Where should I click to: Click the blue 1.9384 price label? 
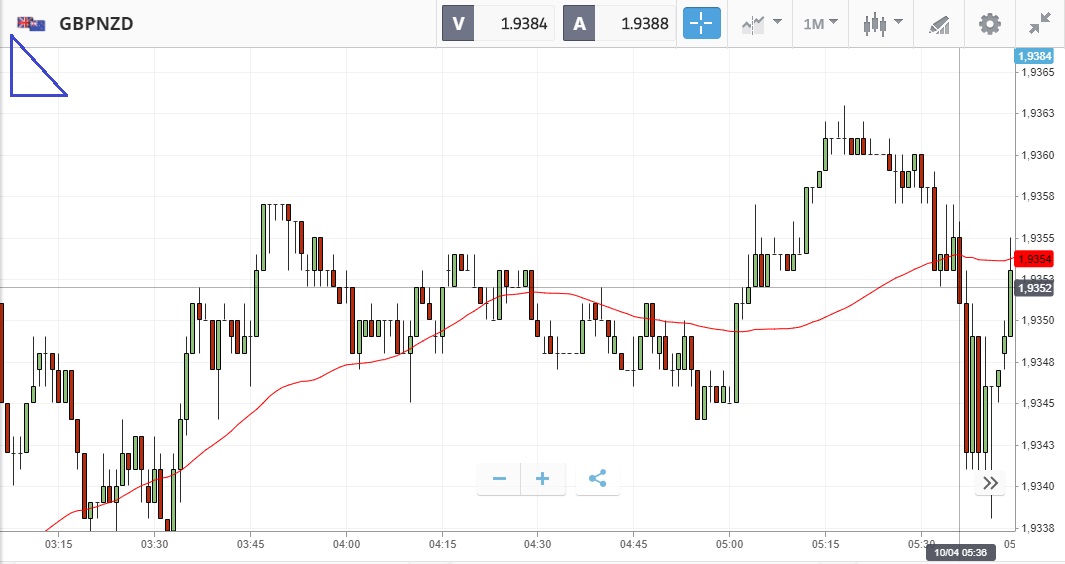coord(1034,56)
